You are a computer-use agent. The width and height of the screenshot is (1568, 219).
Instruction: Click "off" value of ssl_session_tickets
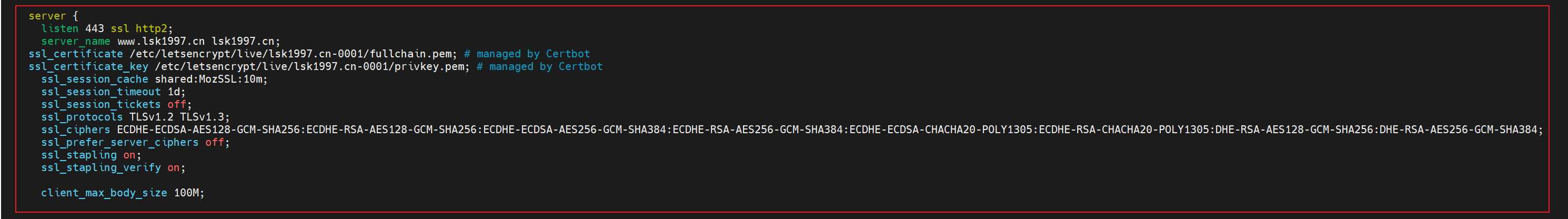[176, 105]
